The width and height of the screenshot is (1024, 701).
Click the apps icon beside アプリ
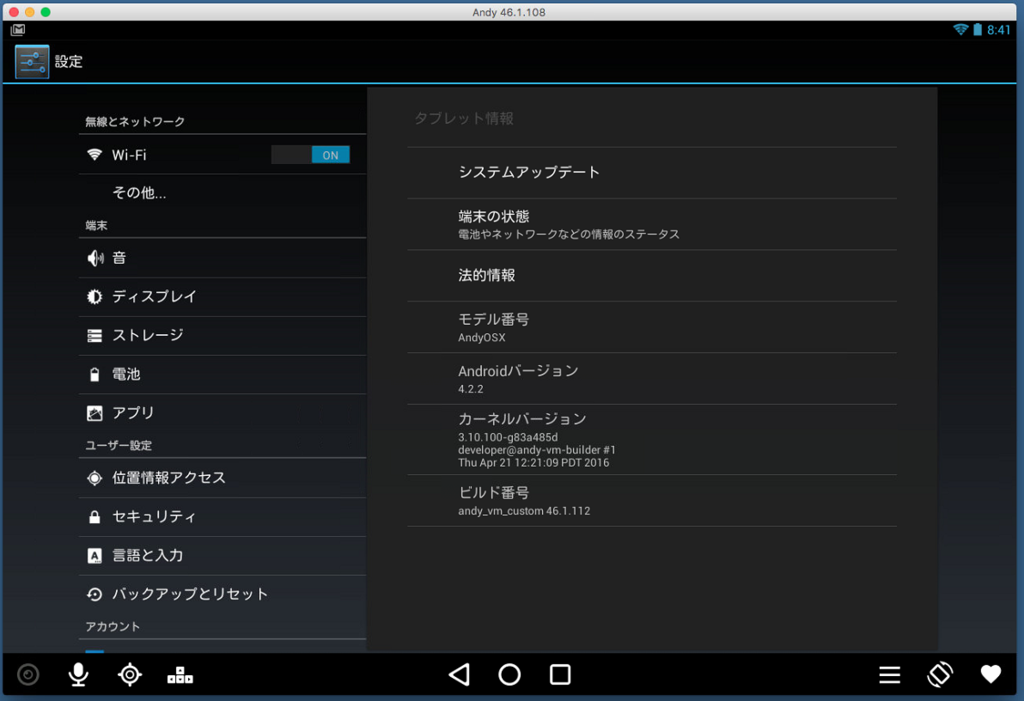[x=95, y=413]
